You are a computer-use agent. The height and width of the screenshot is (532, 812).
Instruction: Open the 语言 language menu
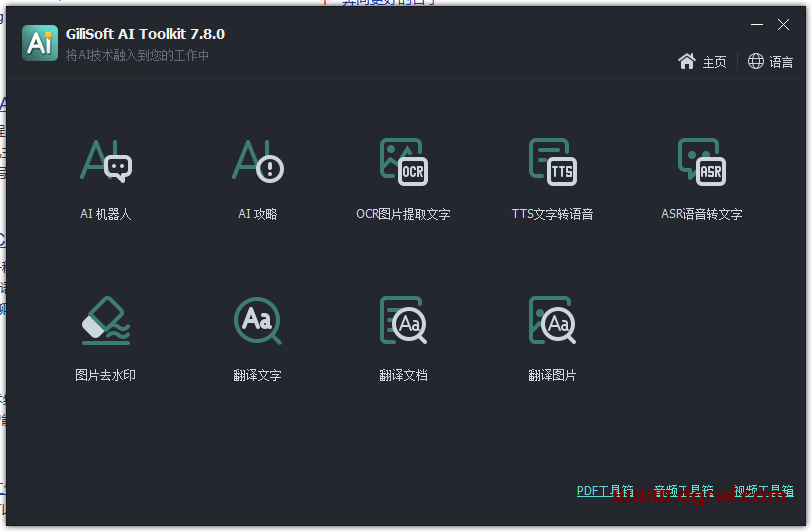(x=781, y=62)
